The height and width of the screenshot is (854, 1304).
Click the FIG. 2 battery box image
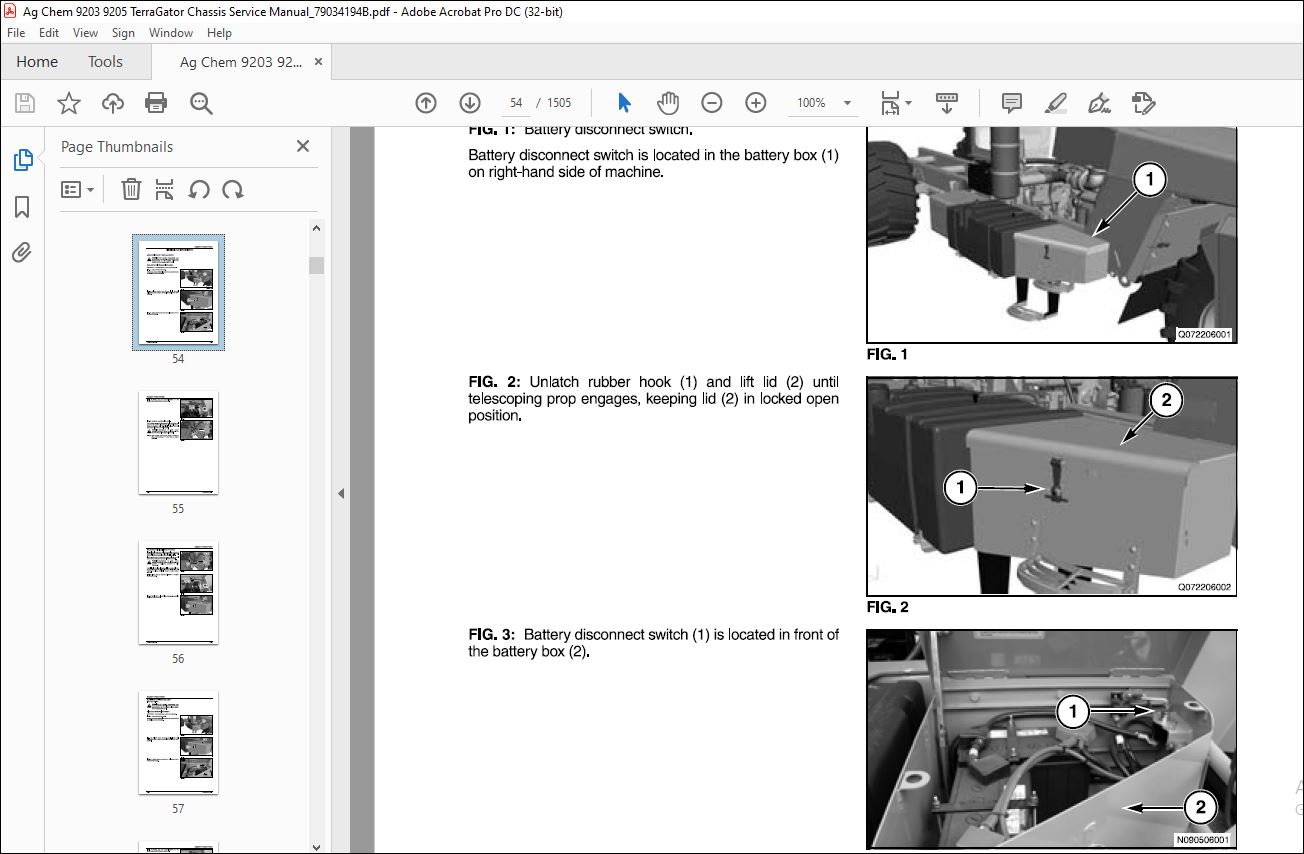[1051, 486]
